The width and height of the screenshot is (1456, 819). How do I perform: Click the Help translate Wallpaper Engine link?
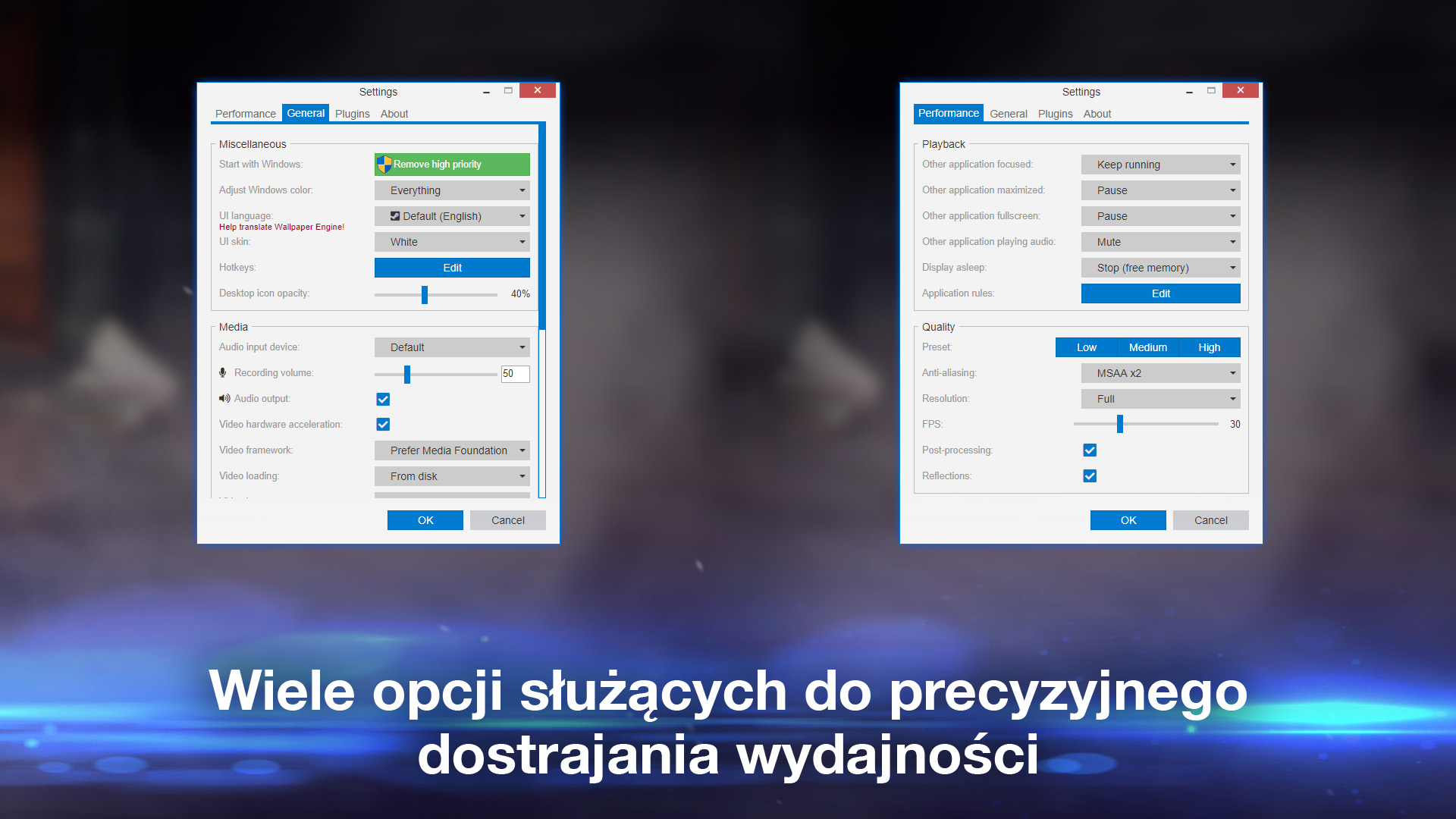point(280,226)
